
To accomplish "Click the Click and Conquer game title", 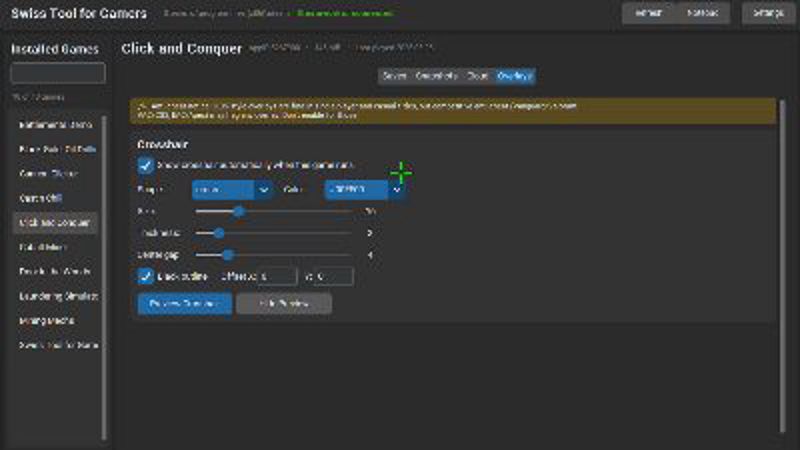I will click(182, 48).
